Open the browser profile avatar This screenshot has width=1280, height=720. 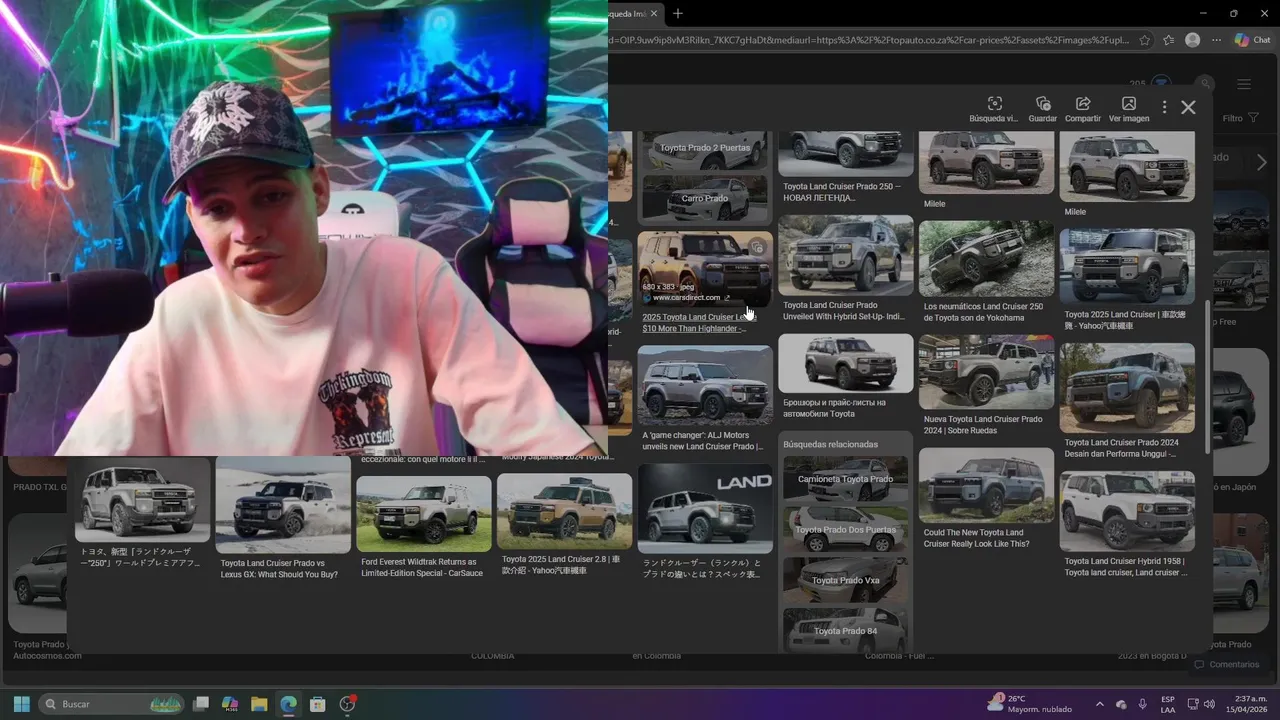(1192, 40)
